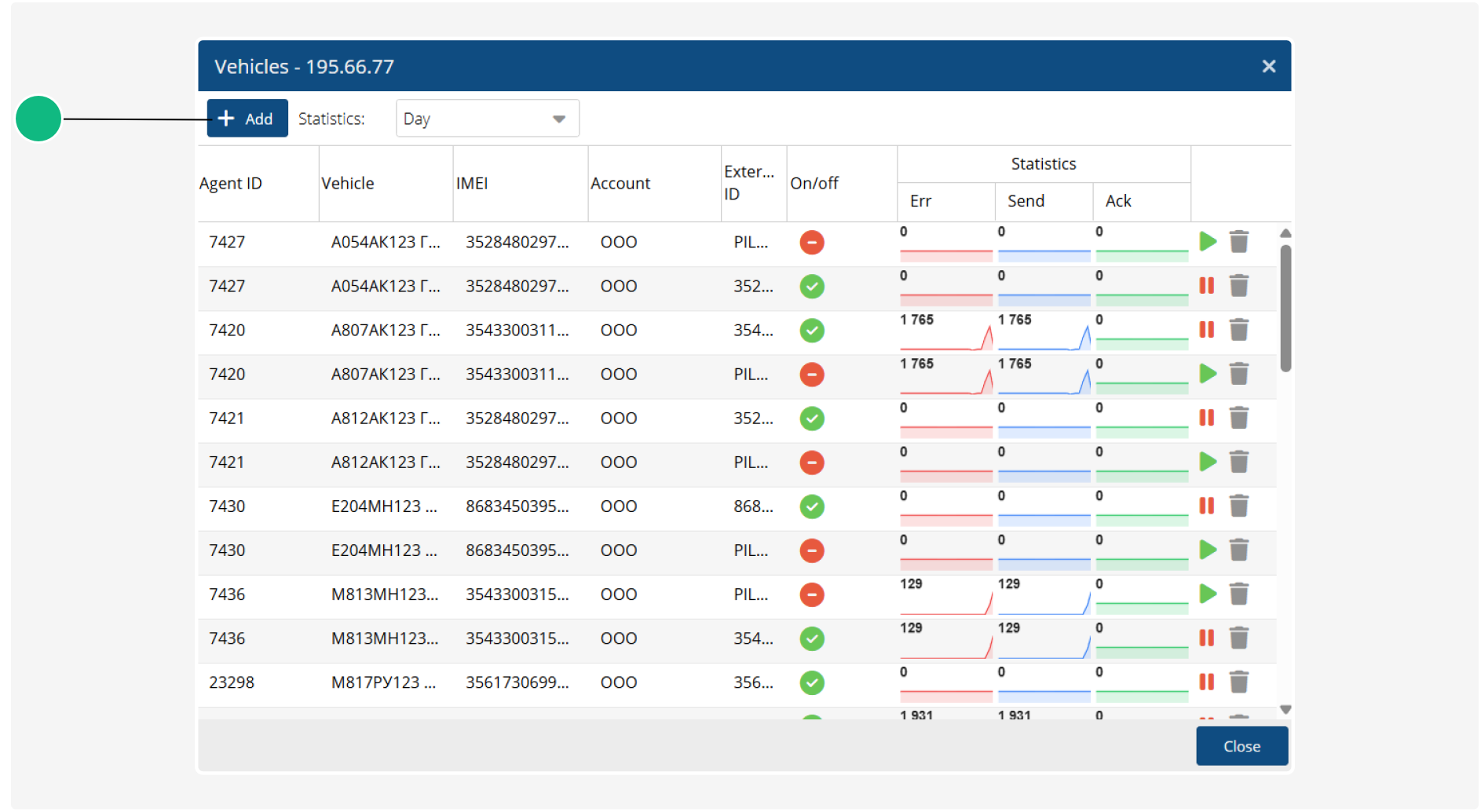The height and width of the screenshot is (812, 1481).
Task: Start the agent 7421 row with PIL... external ID
Action: pyautogui.click(x=1208, y=462)
